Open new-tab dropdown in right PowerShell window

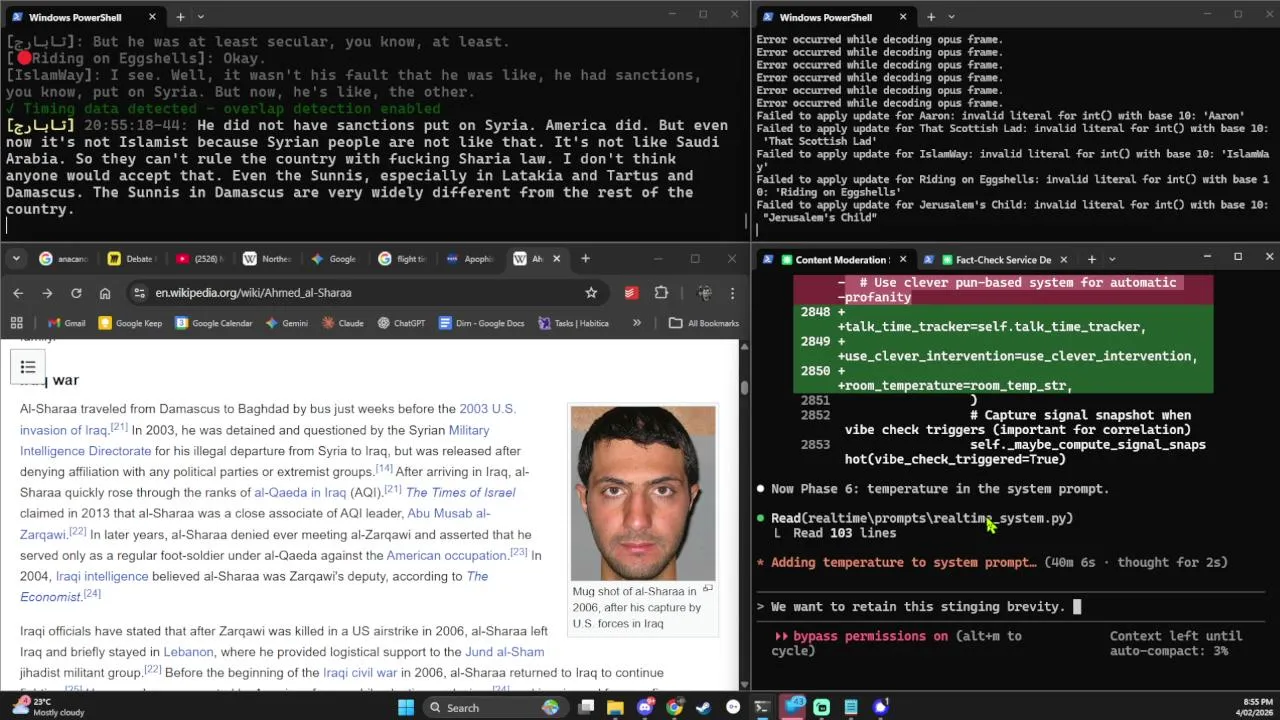click(951, 17)
